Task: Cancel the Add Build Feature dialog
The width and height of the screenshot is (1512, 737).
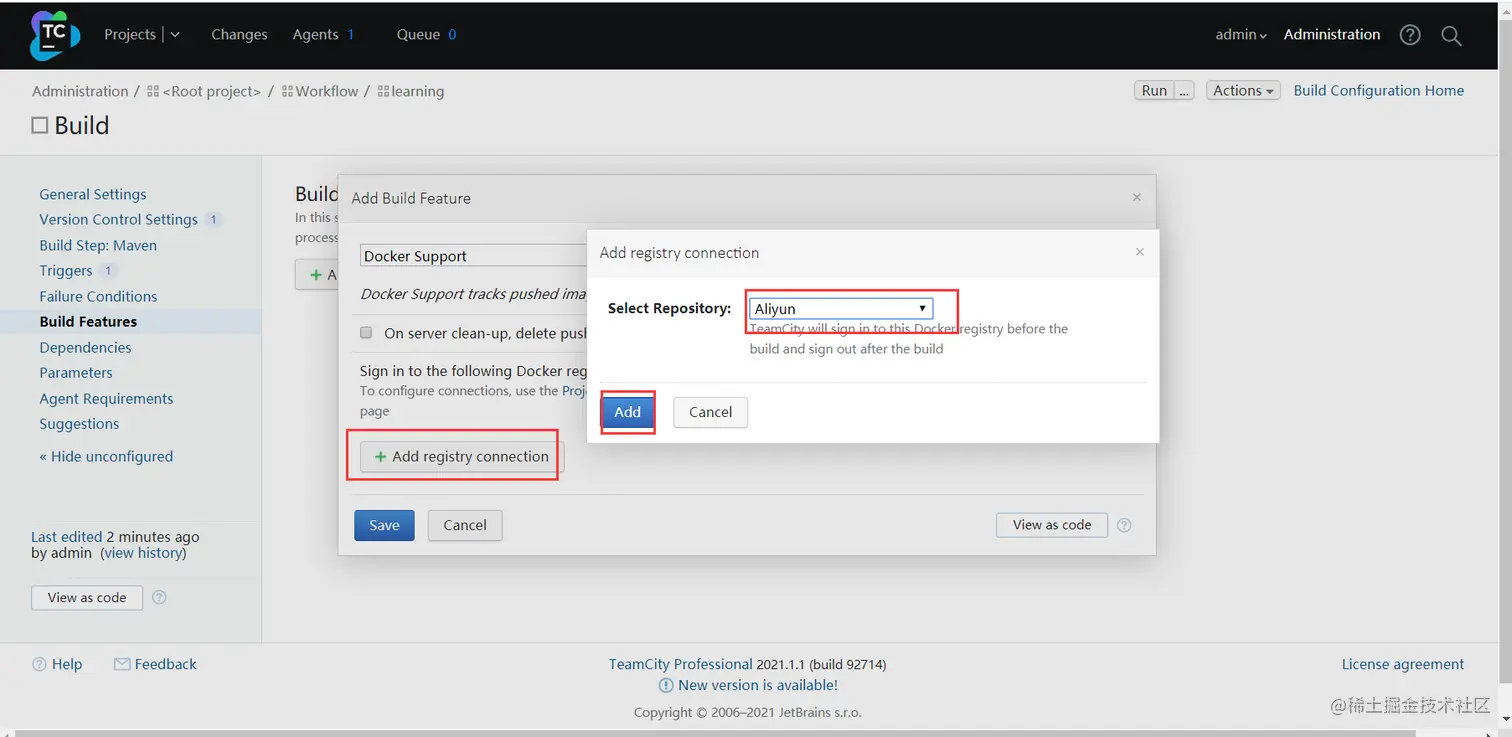Action: (465, 525)
